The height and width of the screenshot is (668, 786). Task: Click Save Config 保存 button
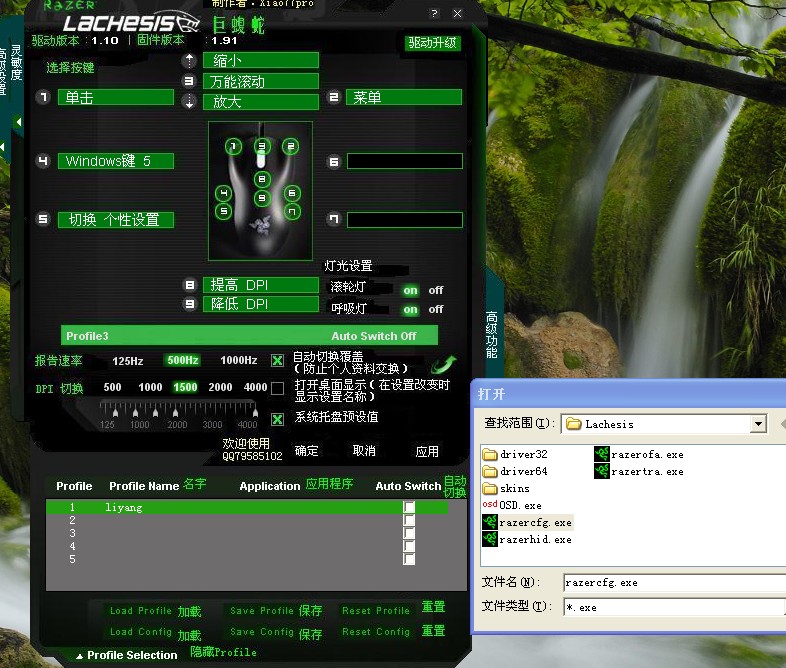[x=276, y=633]
